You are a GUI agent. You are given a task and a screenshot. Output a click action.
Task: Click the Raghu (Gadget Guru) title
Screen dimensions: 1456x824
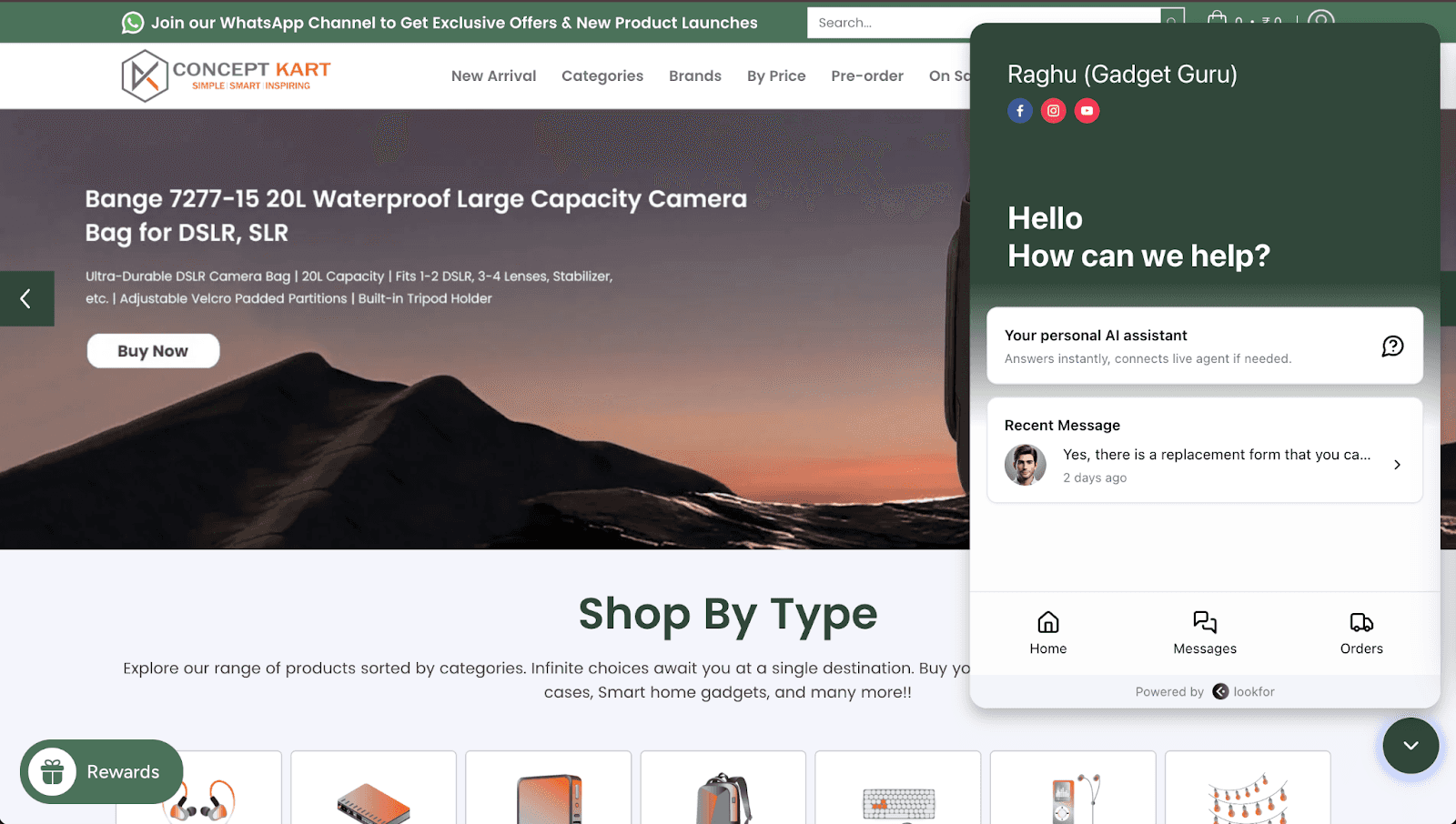click(x=1122, y=75)
